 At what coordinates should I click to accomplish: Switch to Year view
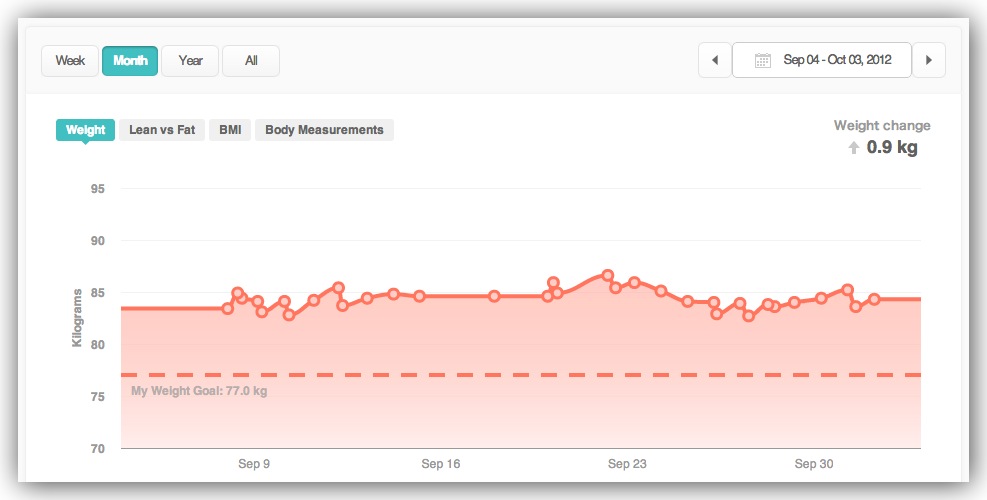point(191,61)
